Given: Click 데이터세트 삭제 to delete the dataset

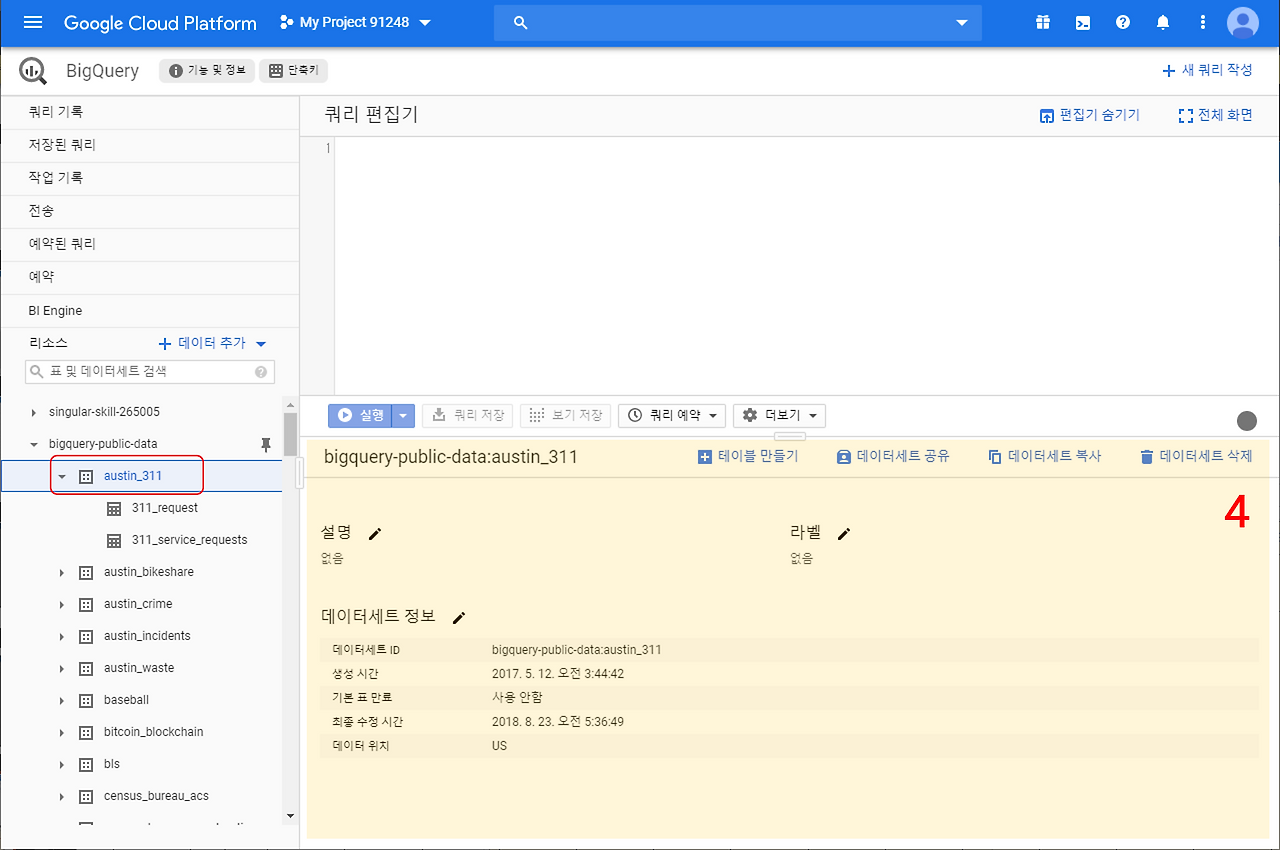Looking at the screenshot, I should tap(1196, 455).
